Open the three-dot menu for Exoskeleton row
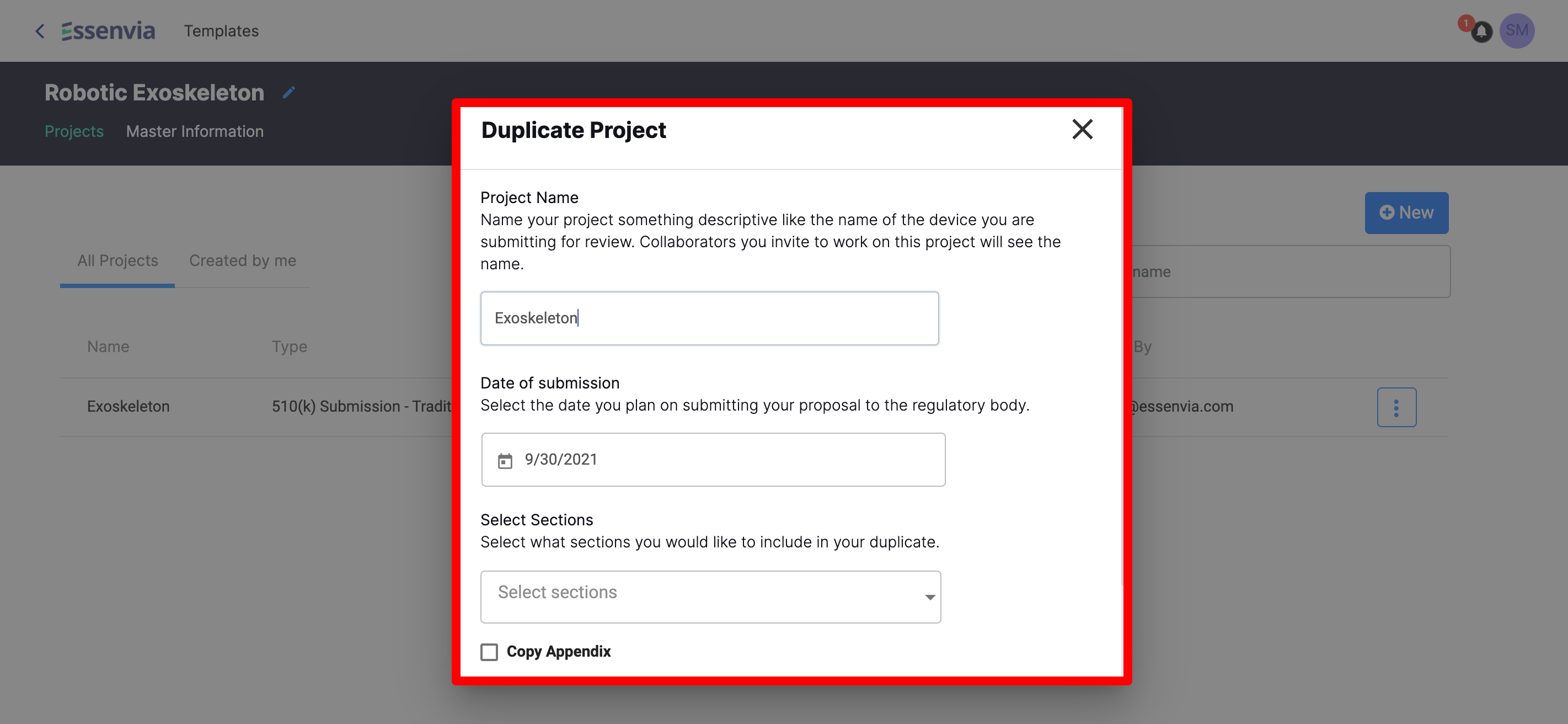The height and width of the screenshot is (724, 1568). [x=1396, y=407]
